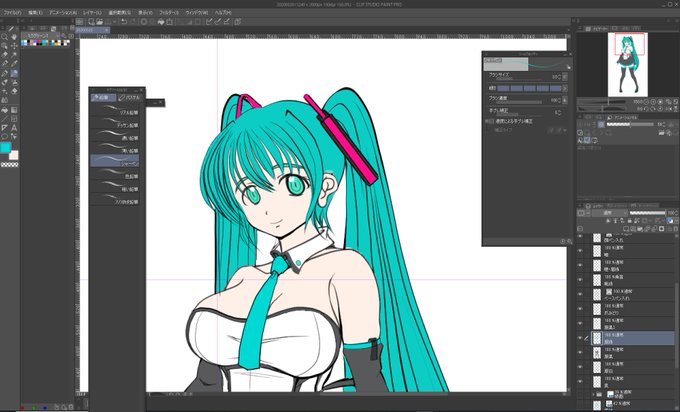
Task: Click Redo arrow in command bar
Action: click(x=133, y=22)
